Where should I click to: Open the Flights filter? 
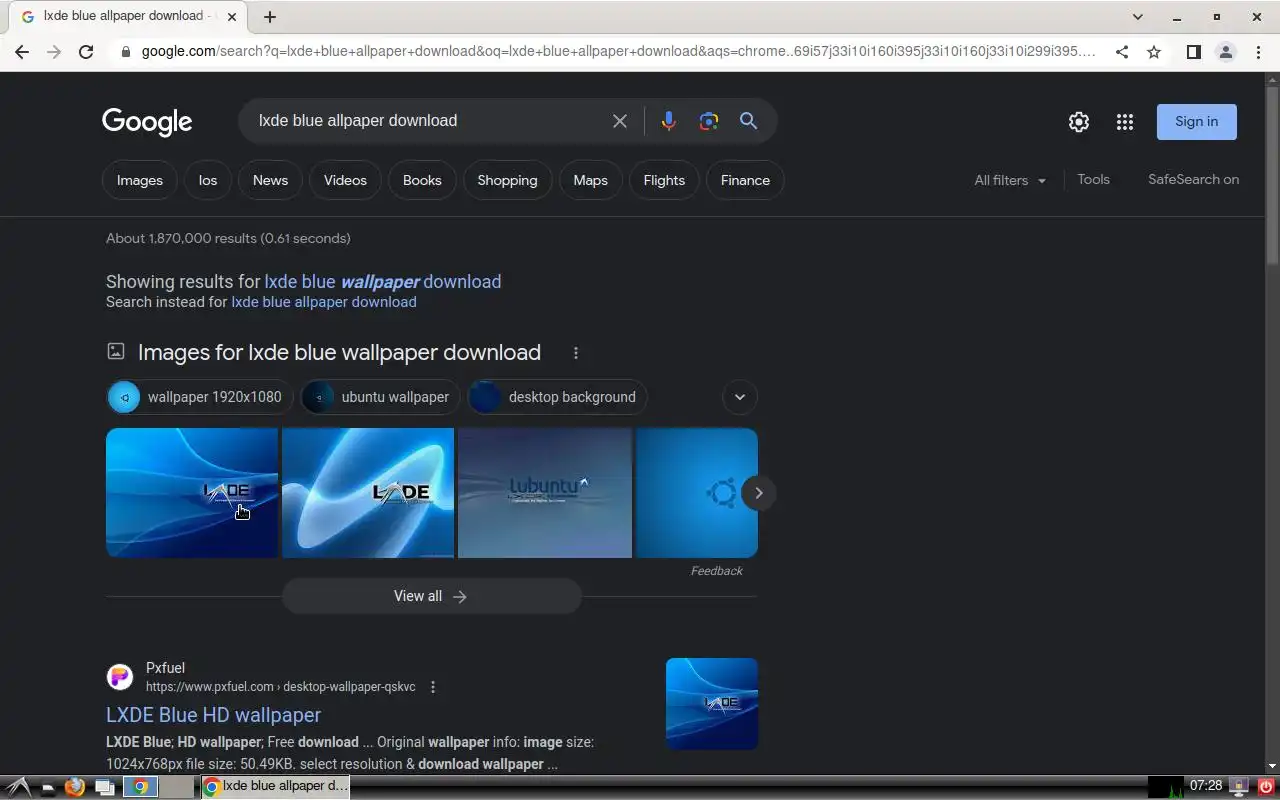coord(664,180)
